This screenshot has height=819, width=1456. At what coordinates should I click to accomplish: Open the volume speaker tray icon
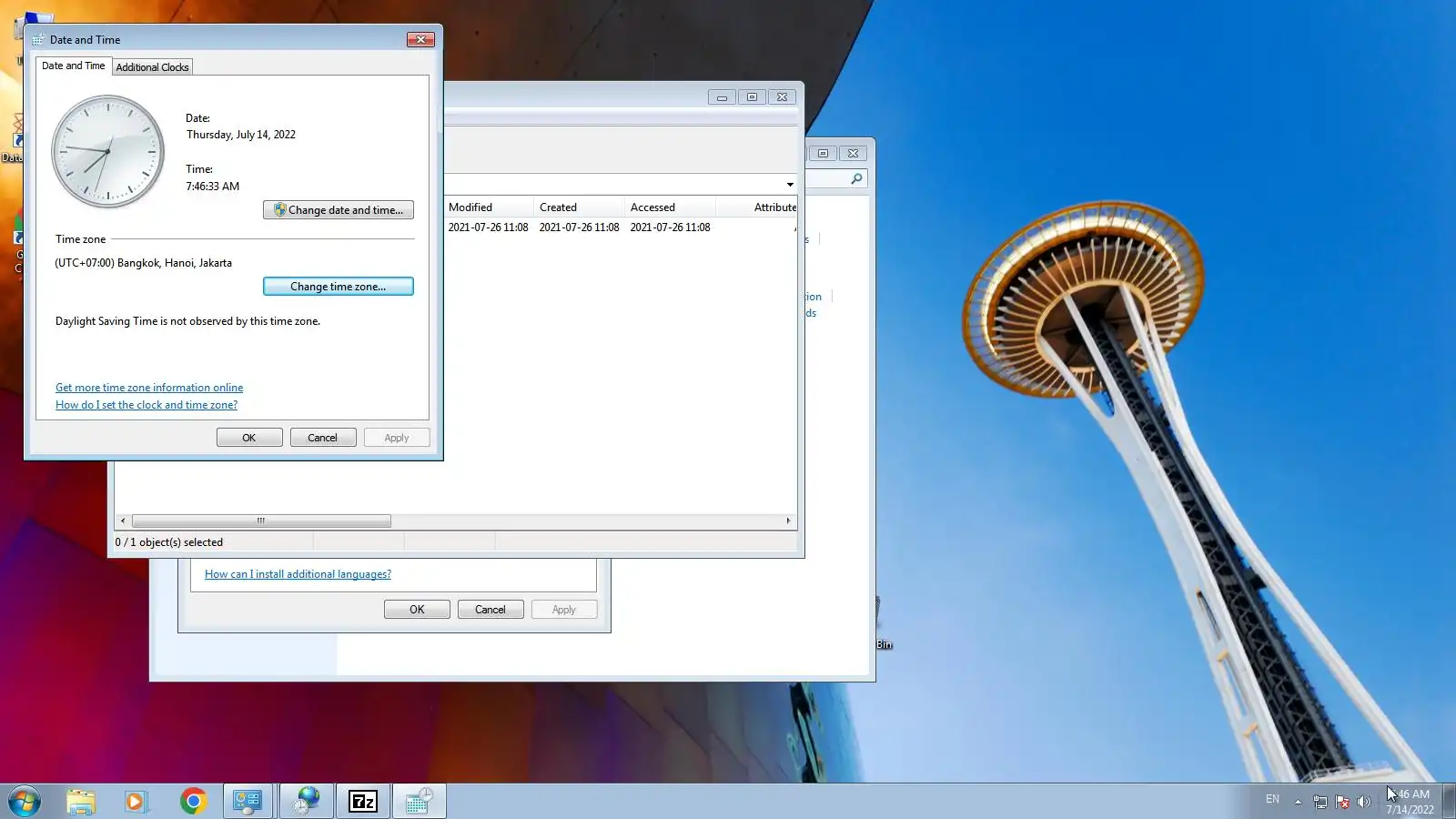(x=1363, y=802)
